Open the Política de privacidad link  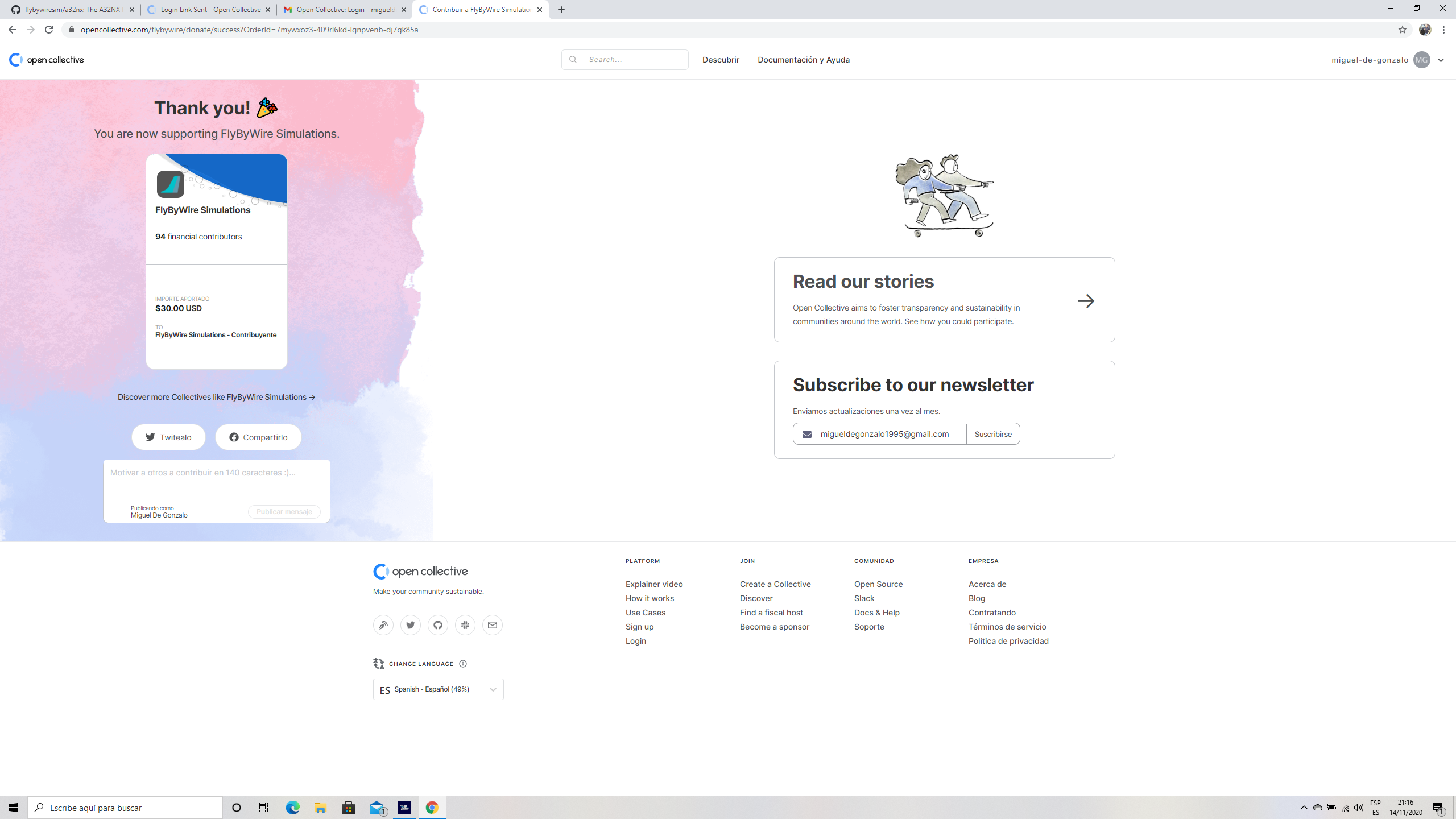point(1008,641)
